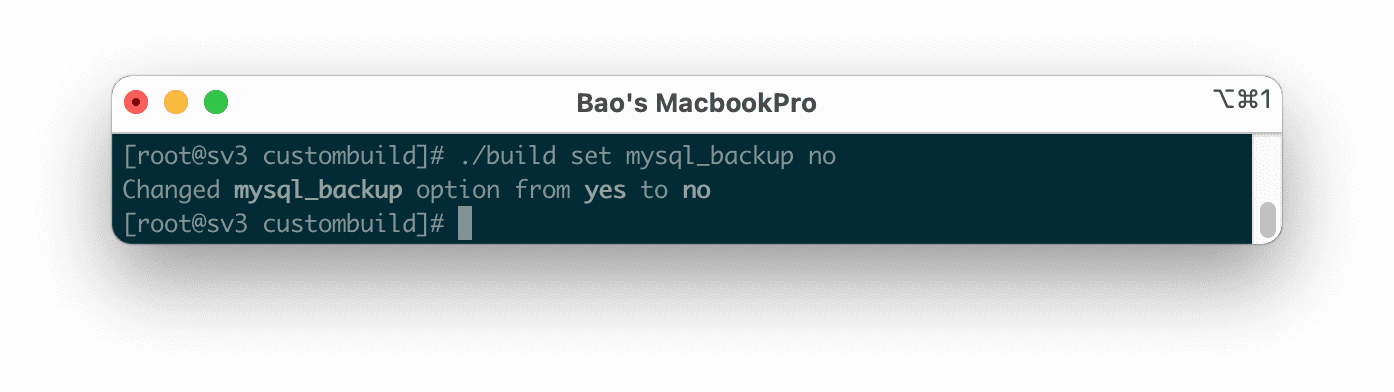Click the red close window button

coord(136,102)
